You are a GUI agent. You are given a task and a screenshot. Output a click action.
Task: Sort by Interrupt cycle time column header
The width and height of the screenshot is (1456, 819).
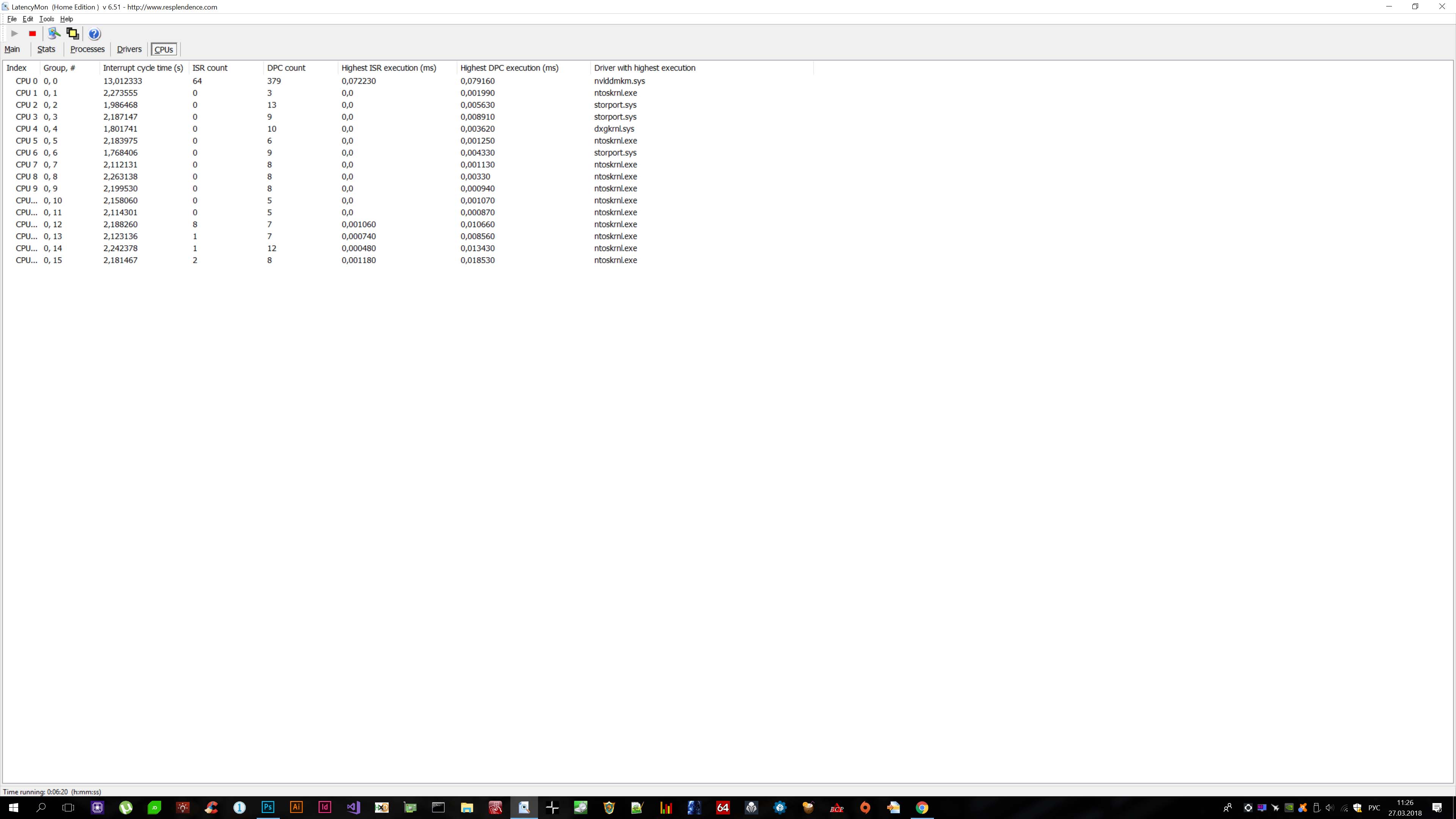143,68
